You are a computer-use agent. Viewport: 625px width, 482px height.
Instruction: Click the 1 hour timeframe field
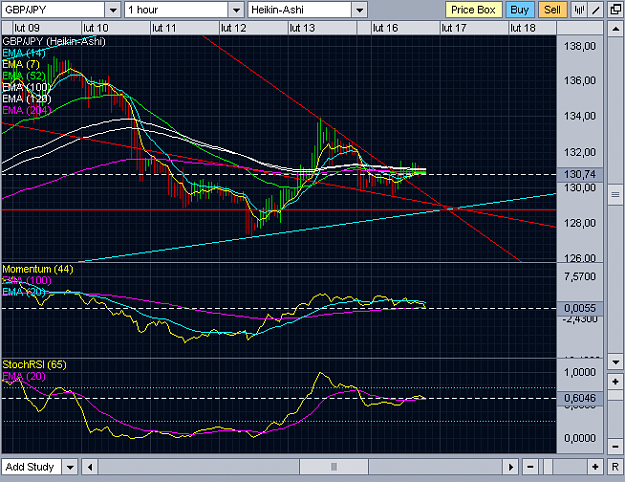[176, 10]
